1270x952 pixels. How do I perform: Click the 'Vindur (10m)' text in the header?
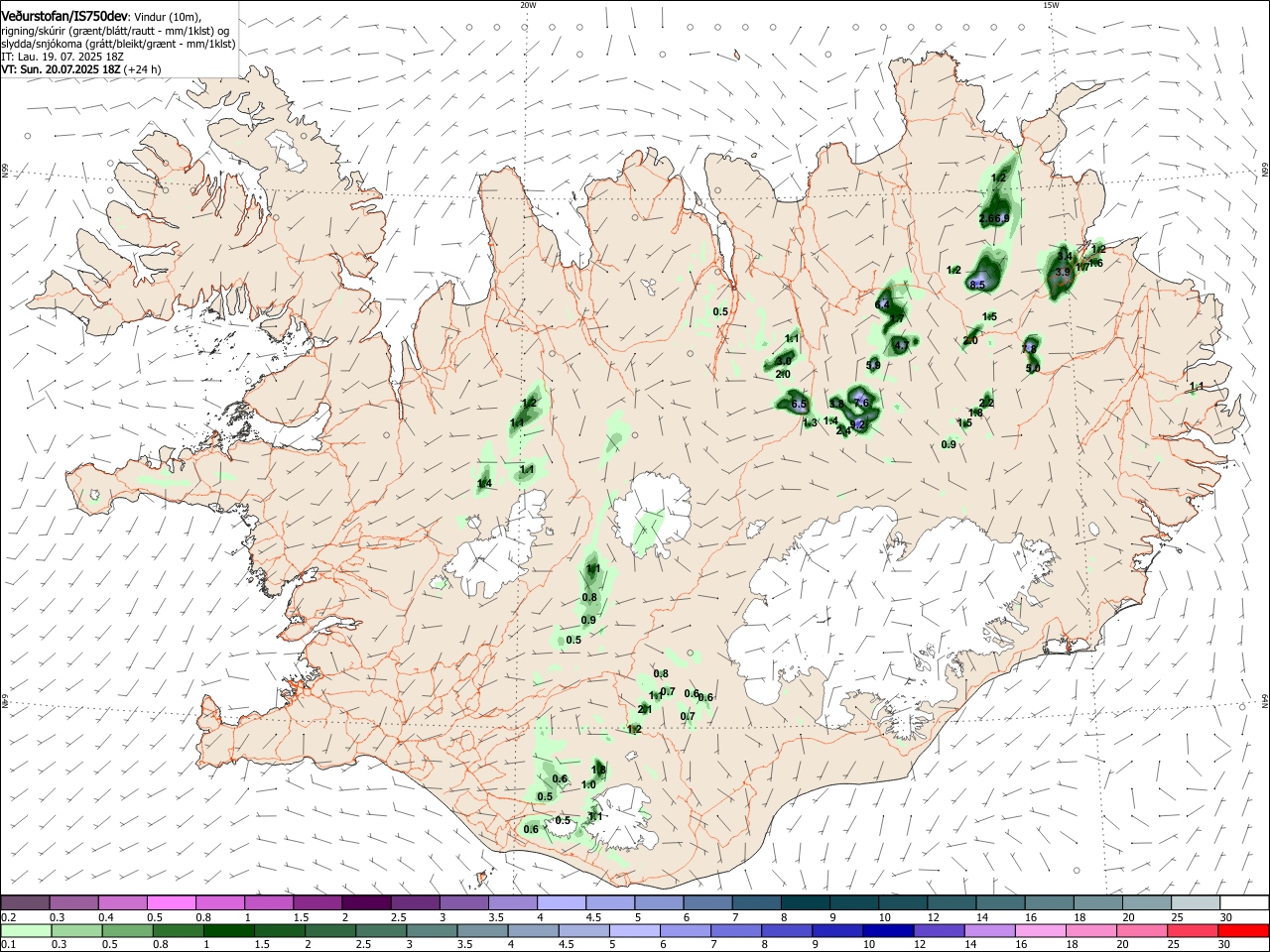pos(167,17)
